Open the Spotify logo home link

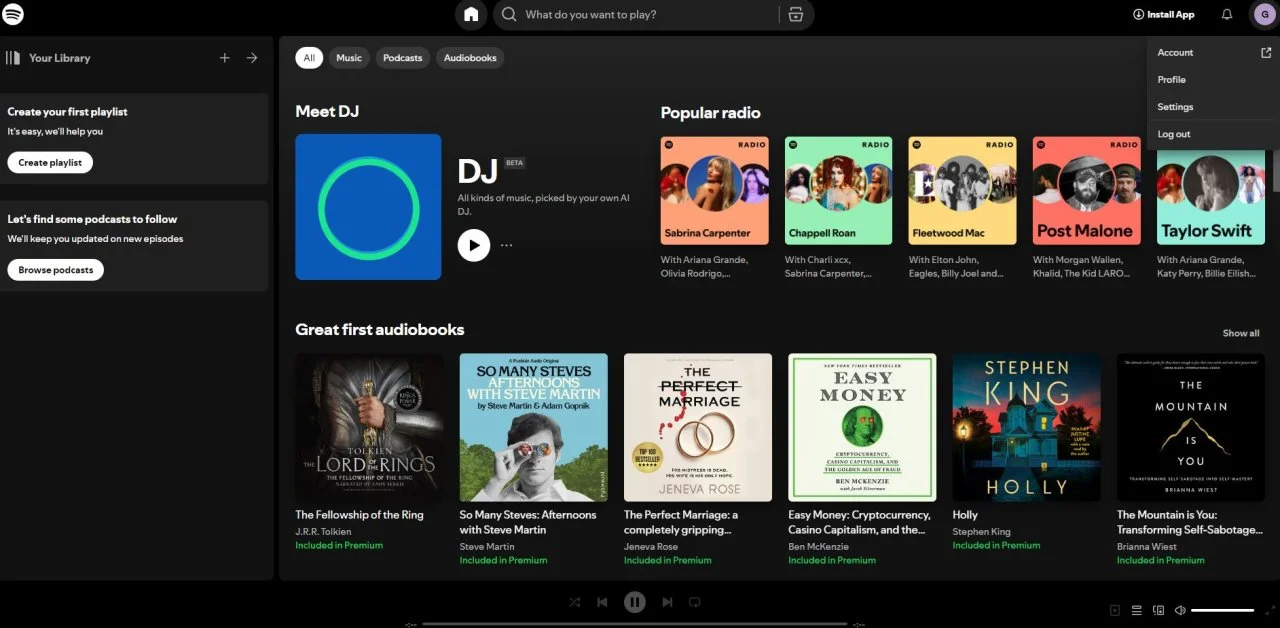pyautogui.click(x=13, y=14)
